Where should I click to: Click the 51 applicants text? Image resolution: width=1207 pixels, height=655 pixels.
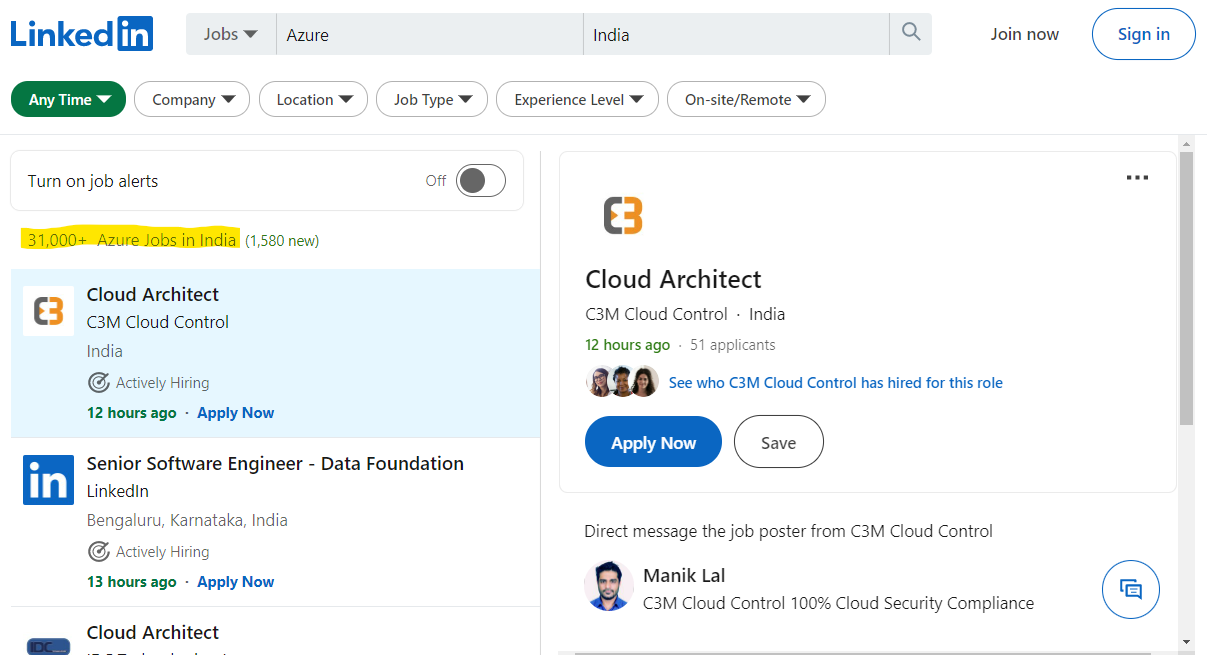tap(732, 345)
